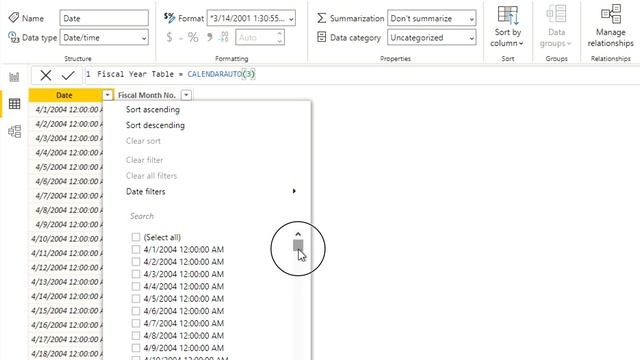Choose Sort ascending
640x360 pixels.
click(153, 109)
